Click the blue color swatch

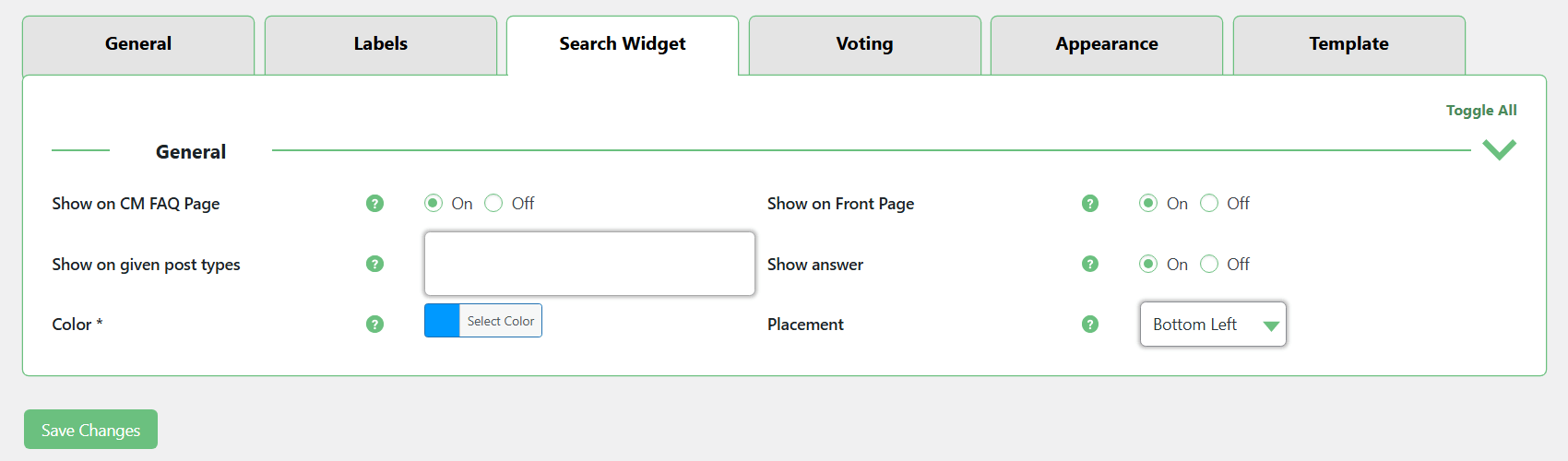(442, 321)
